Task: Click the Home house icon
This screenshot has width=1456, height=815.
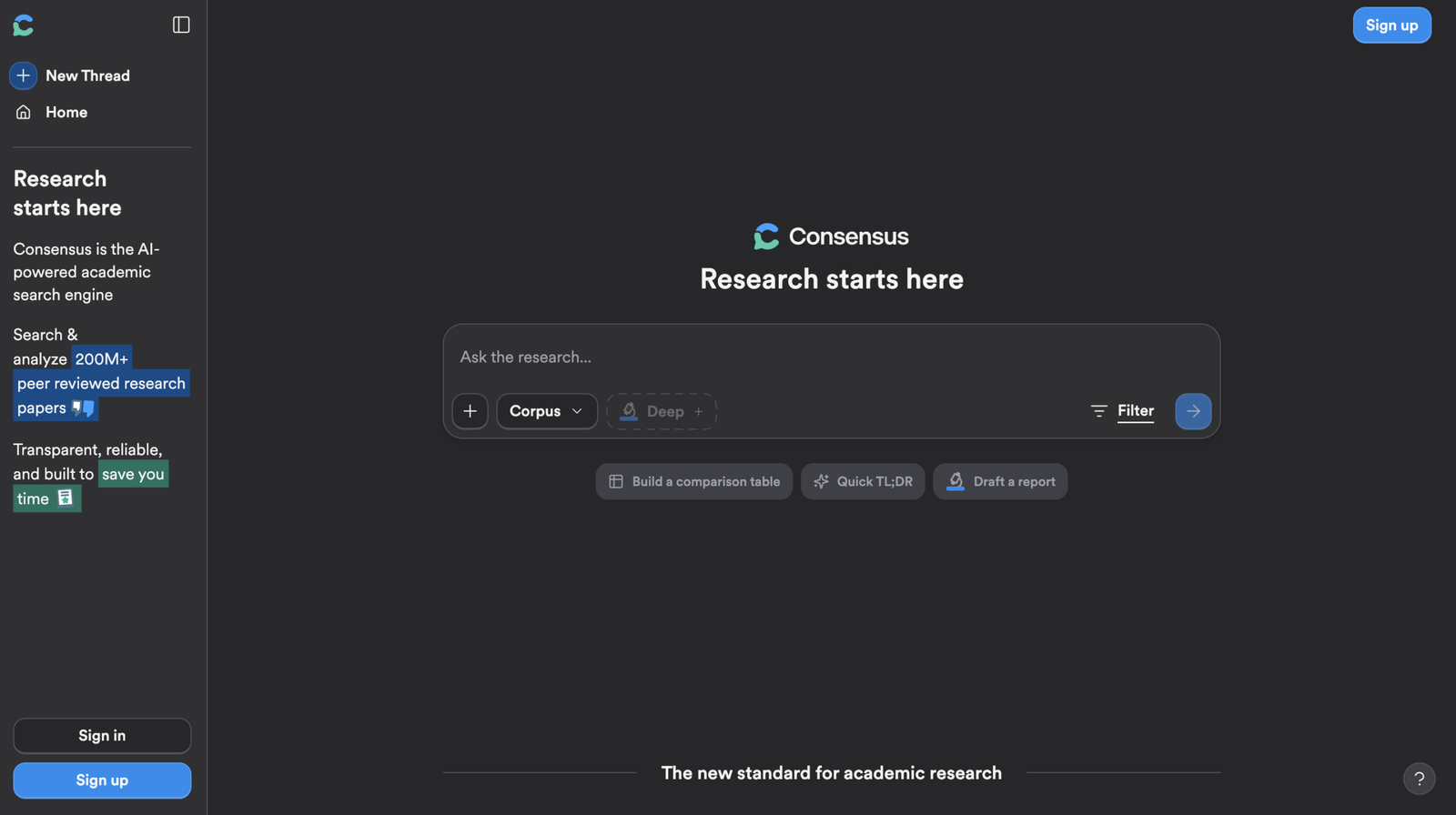Action: (24, 112)
